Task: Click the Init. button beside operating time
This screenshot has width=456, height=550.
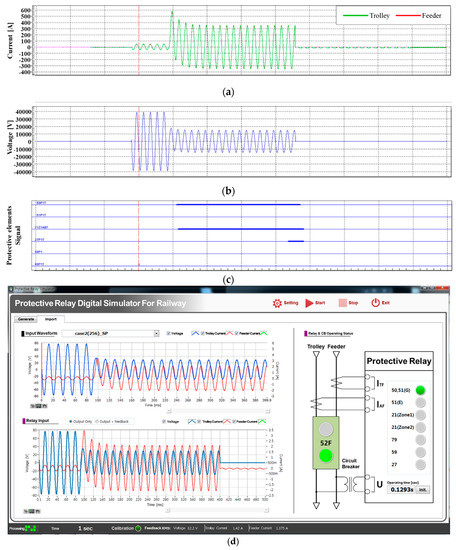Action: point(423,490)
